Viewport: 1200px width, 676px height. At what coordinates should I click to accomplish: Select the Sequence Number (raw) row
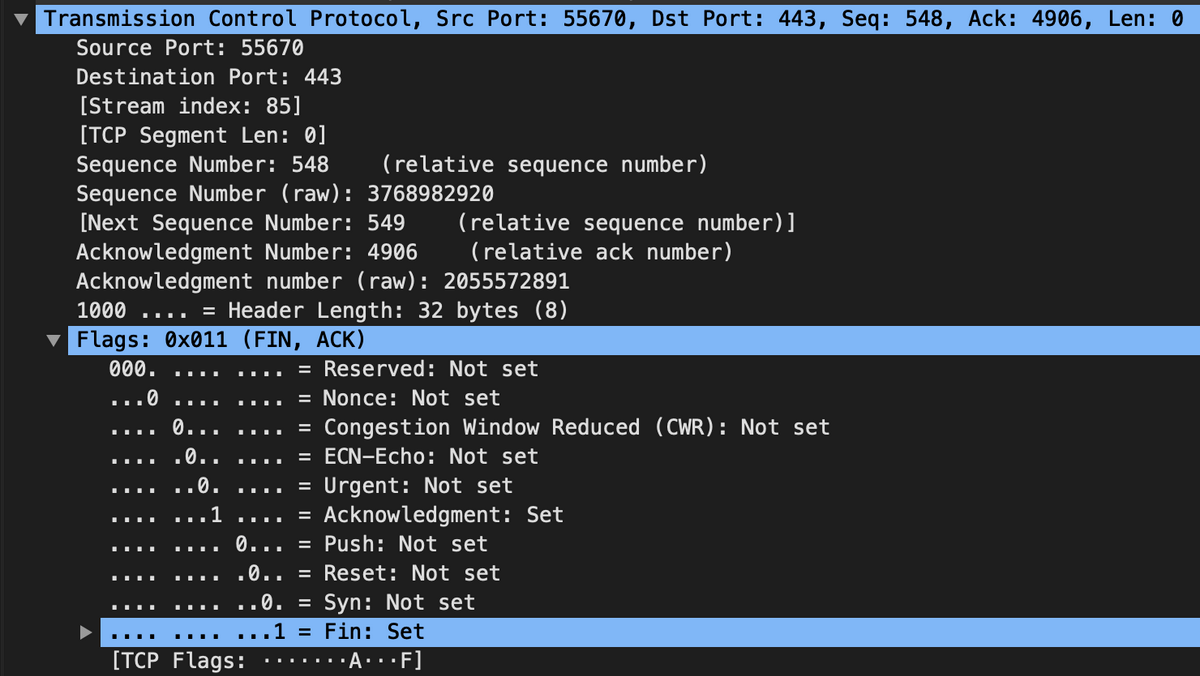tap(285, 193)
